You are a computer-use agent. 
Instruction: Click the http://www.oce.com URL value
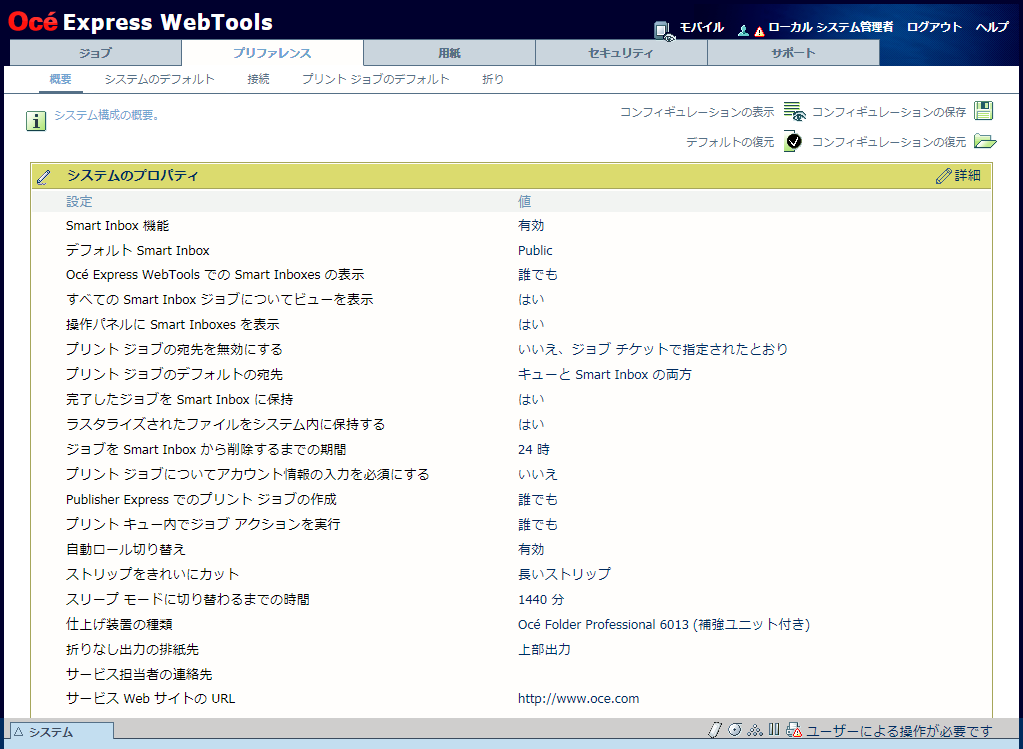pos(579,699)
